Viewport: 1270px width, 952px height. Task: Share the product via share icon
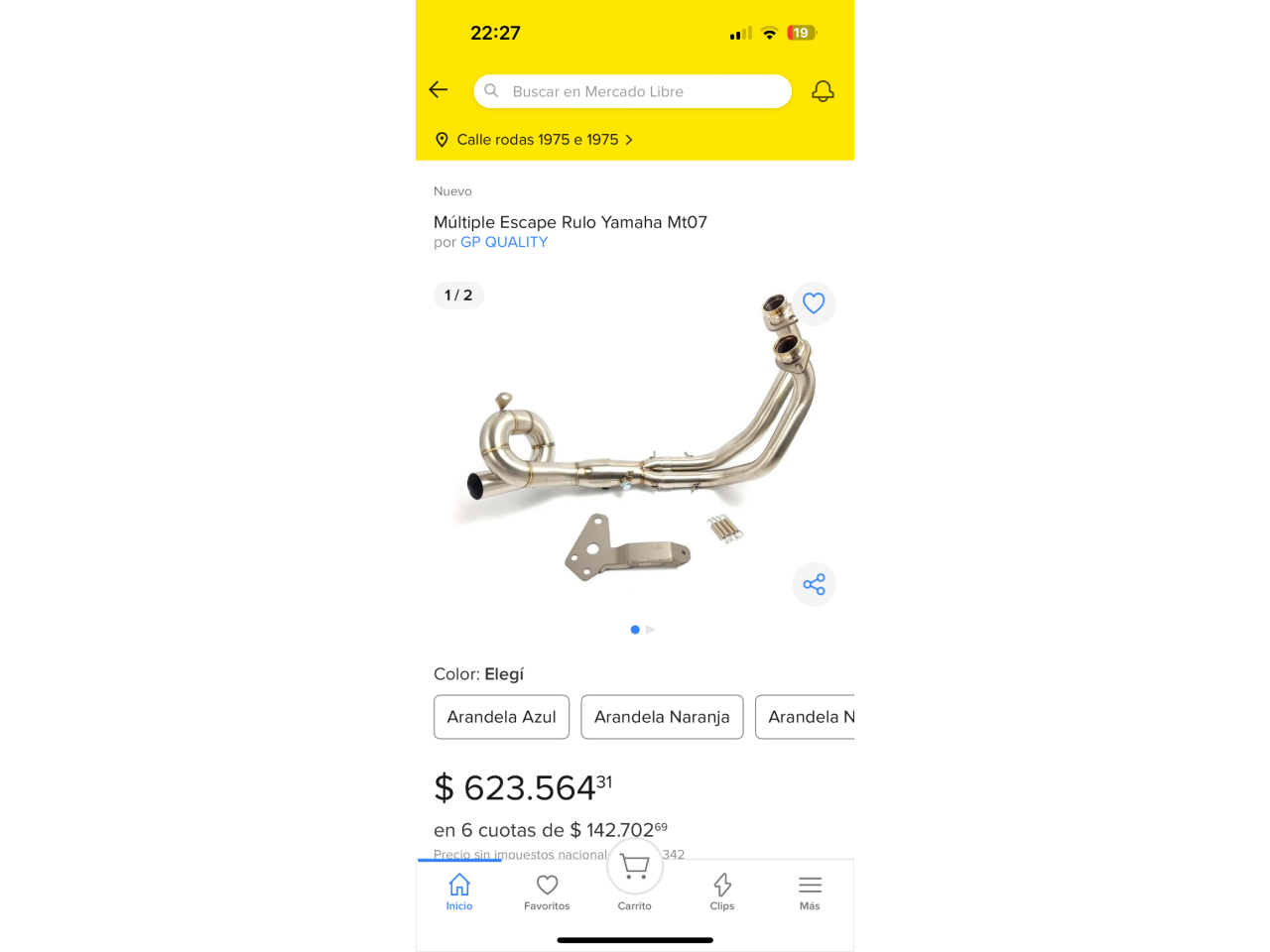point(814,584)
